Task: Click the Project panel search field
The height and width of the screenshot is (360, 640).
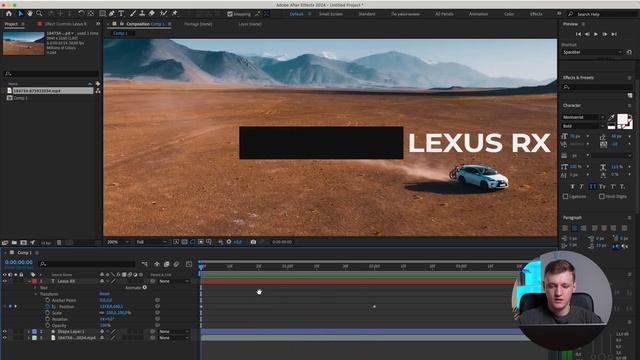Action: coord(51,74)
